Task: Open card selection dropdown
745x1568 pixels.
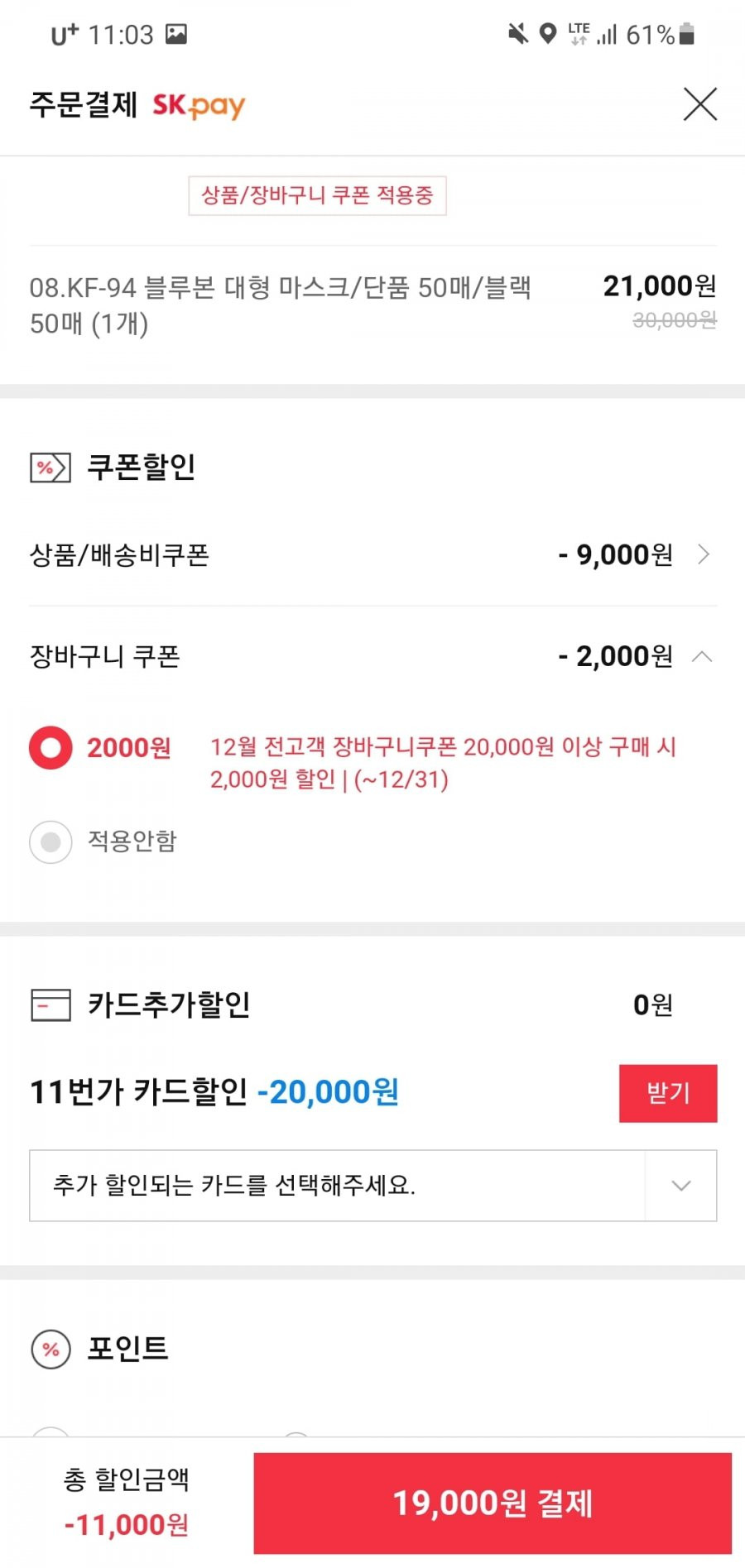Action: (x=373, y=1186)
